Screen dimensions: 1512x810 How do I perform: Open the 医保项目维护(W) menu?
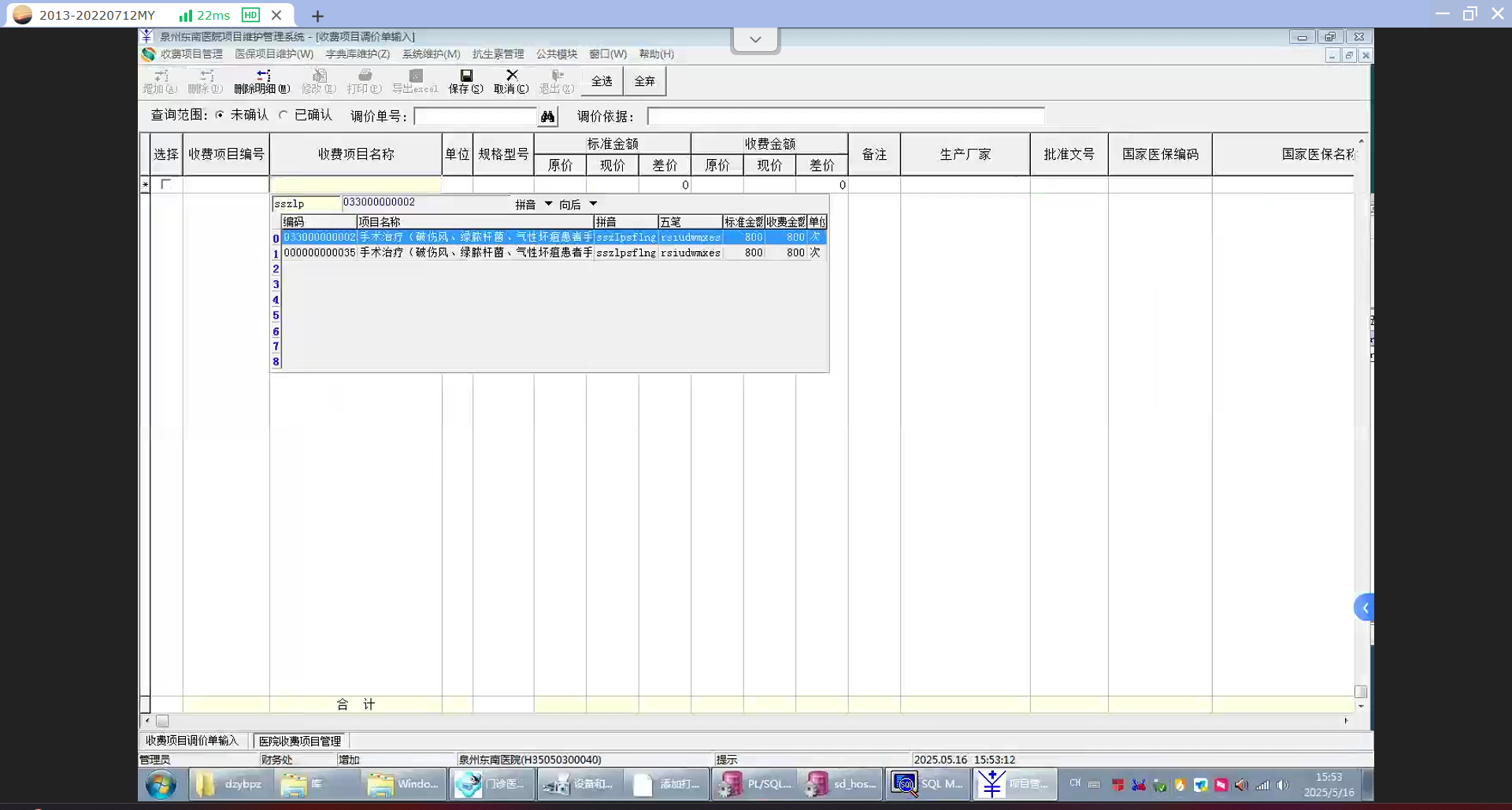point(274,54)
